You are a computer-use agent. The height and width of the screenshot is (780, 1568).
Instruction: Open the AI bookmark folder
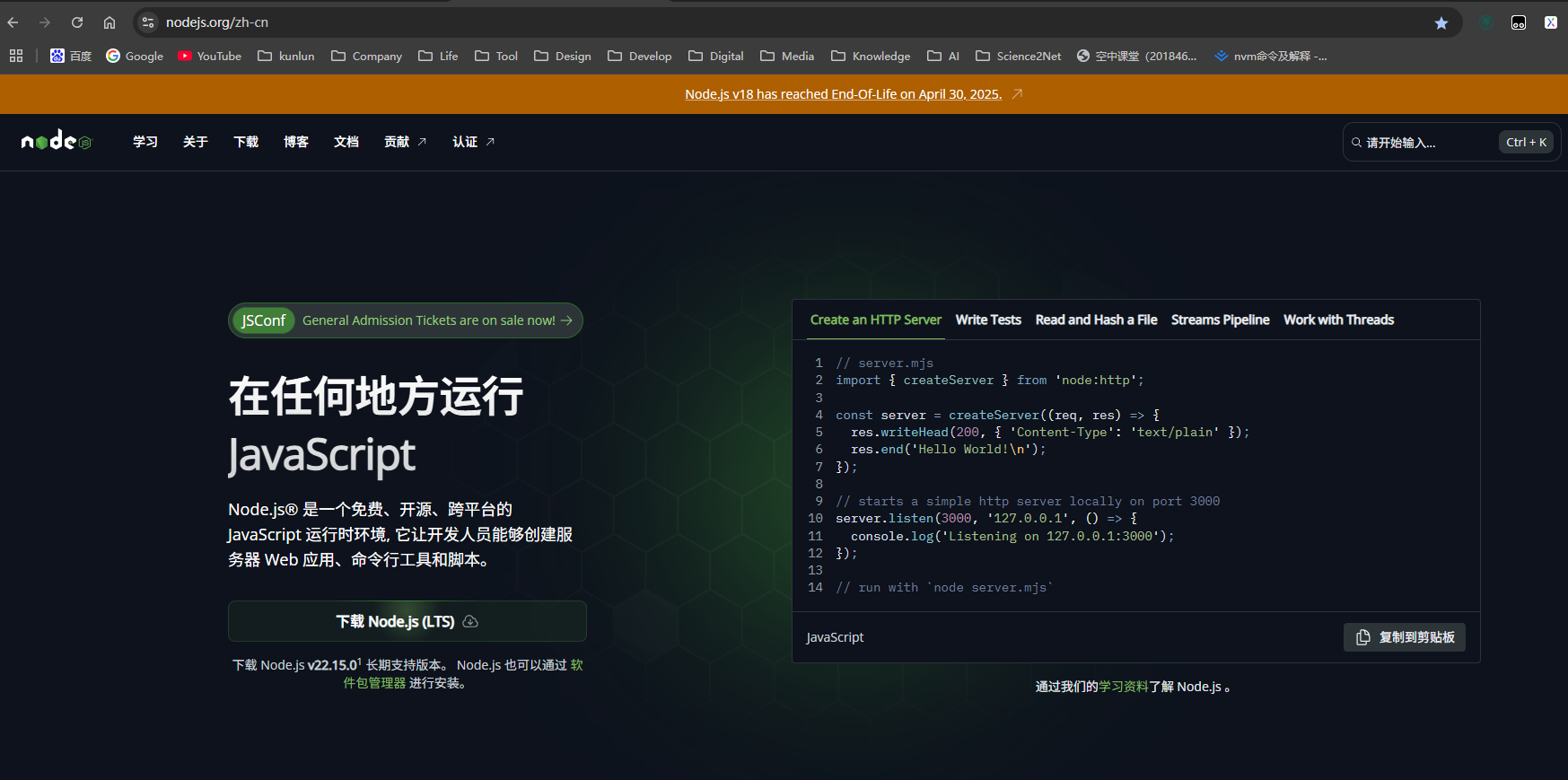point(943,56)
